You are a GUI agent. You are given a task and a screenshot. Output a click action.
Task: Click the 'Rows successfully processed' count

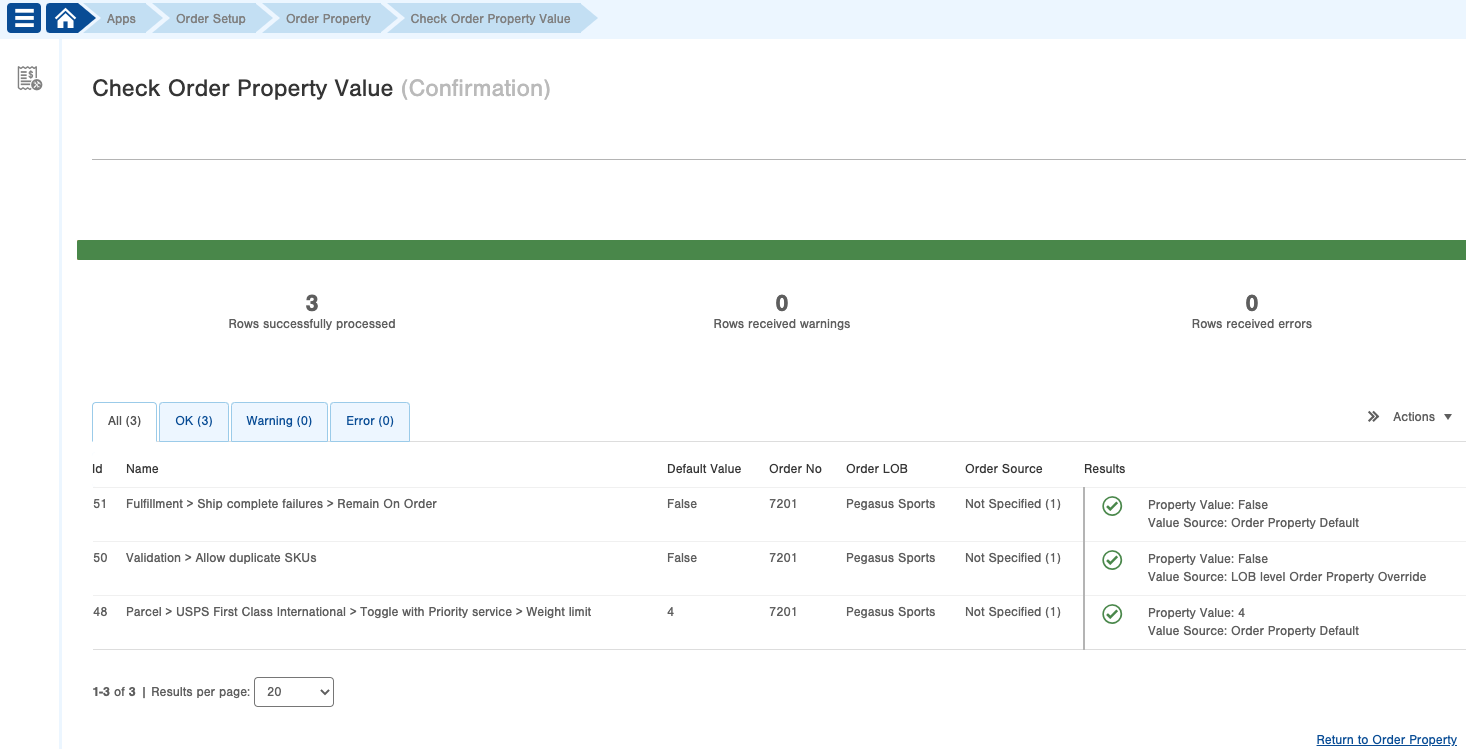(312, 303)
